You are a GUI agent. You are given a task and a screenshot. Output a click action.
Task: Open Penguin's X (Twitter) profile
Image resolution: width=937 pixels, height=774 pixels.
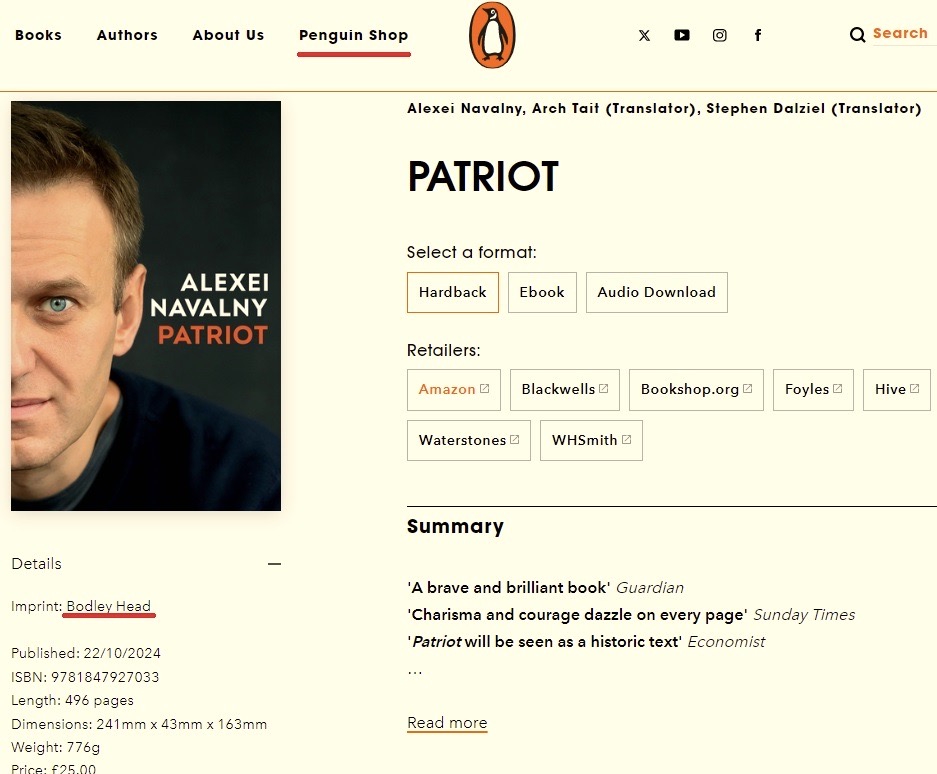tap(644, 35)
